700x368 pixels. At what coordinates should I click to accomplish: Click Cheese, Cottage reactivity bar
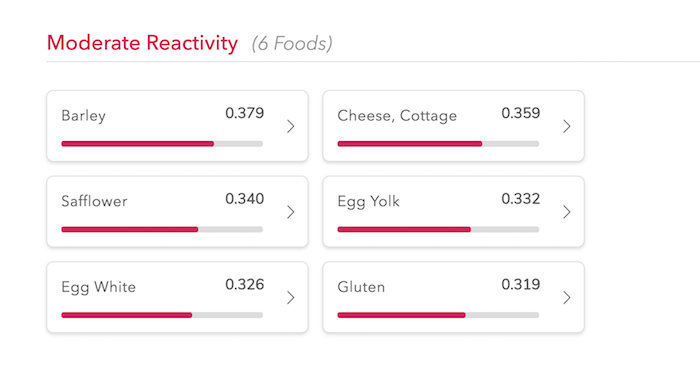pos(438,144)
